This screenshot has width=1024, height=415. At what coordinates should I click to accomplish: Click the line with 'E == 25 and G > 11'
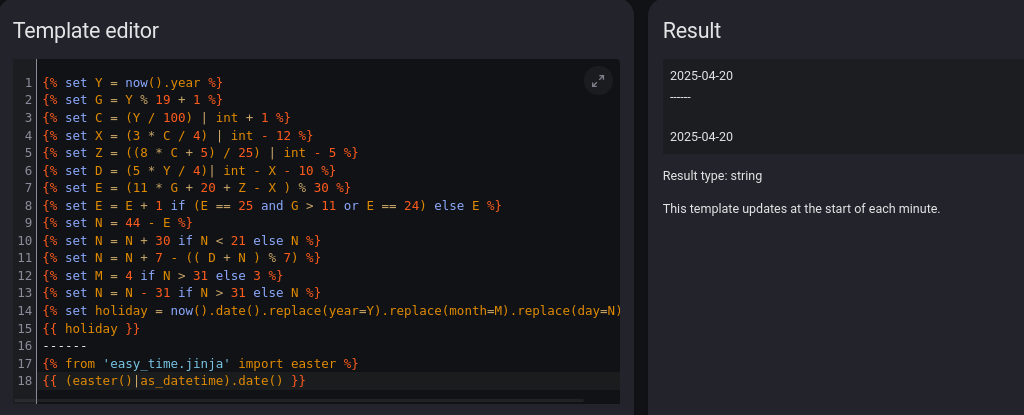tap(272, 205)
